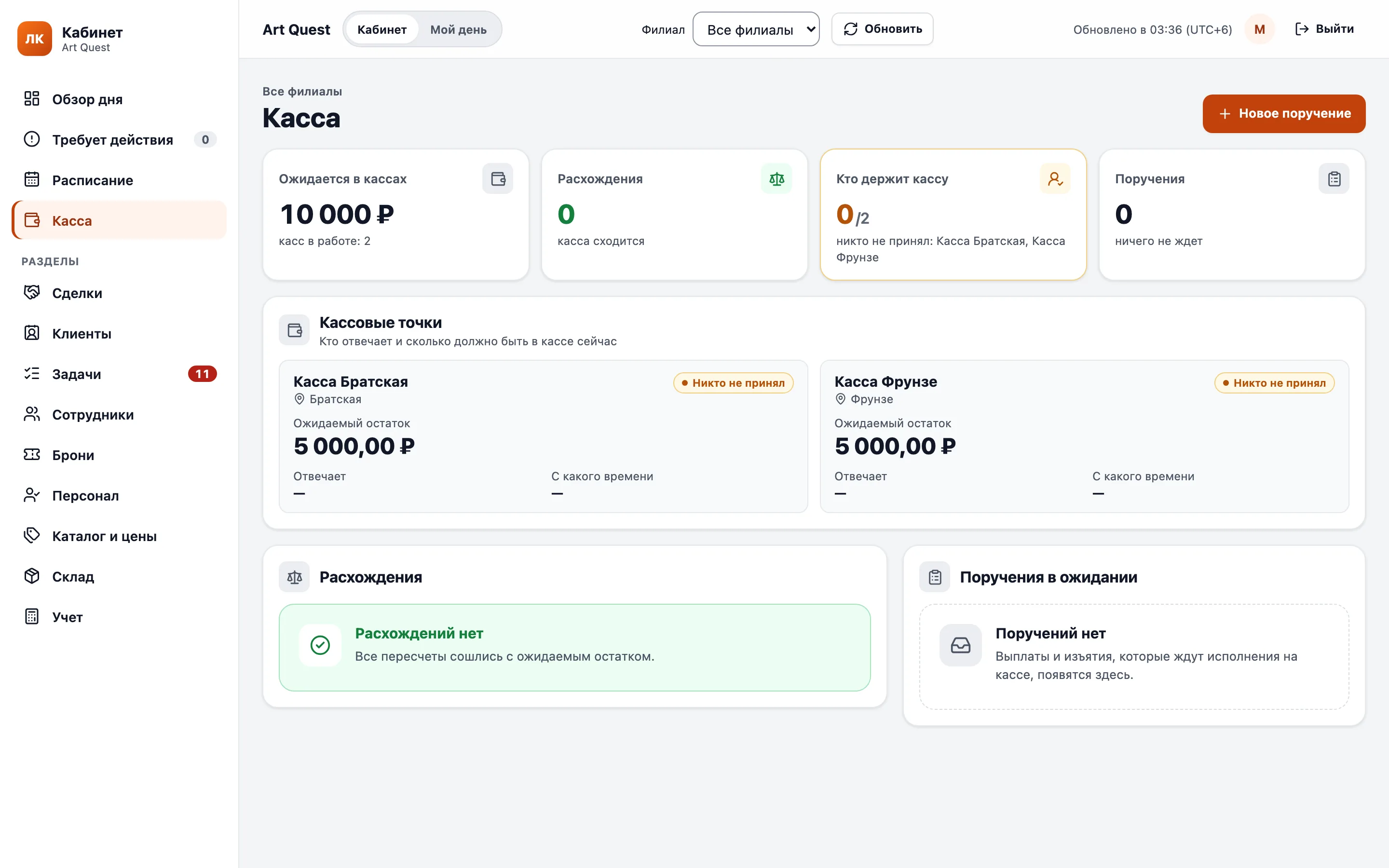Go to Обзор дня menu item
The image size is (1389, 868).
[120, 99]
